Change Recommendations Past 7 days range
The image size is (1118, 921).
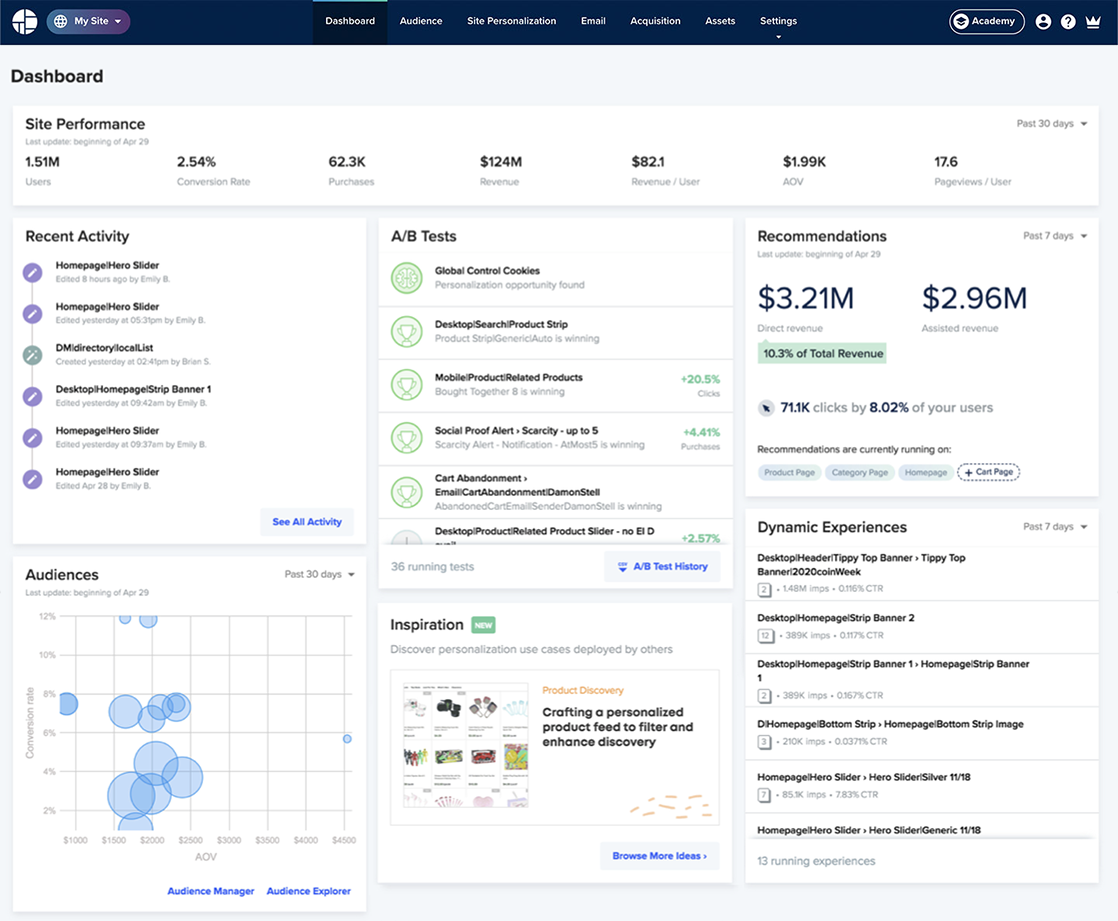tap(1055, 236)
